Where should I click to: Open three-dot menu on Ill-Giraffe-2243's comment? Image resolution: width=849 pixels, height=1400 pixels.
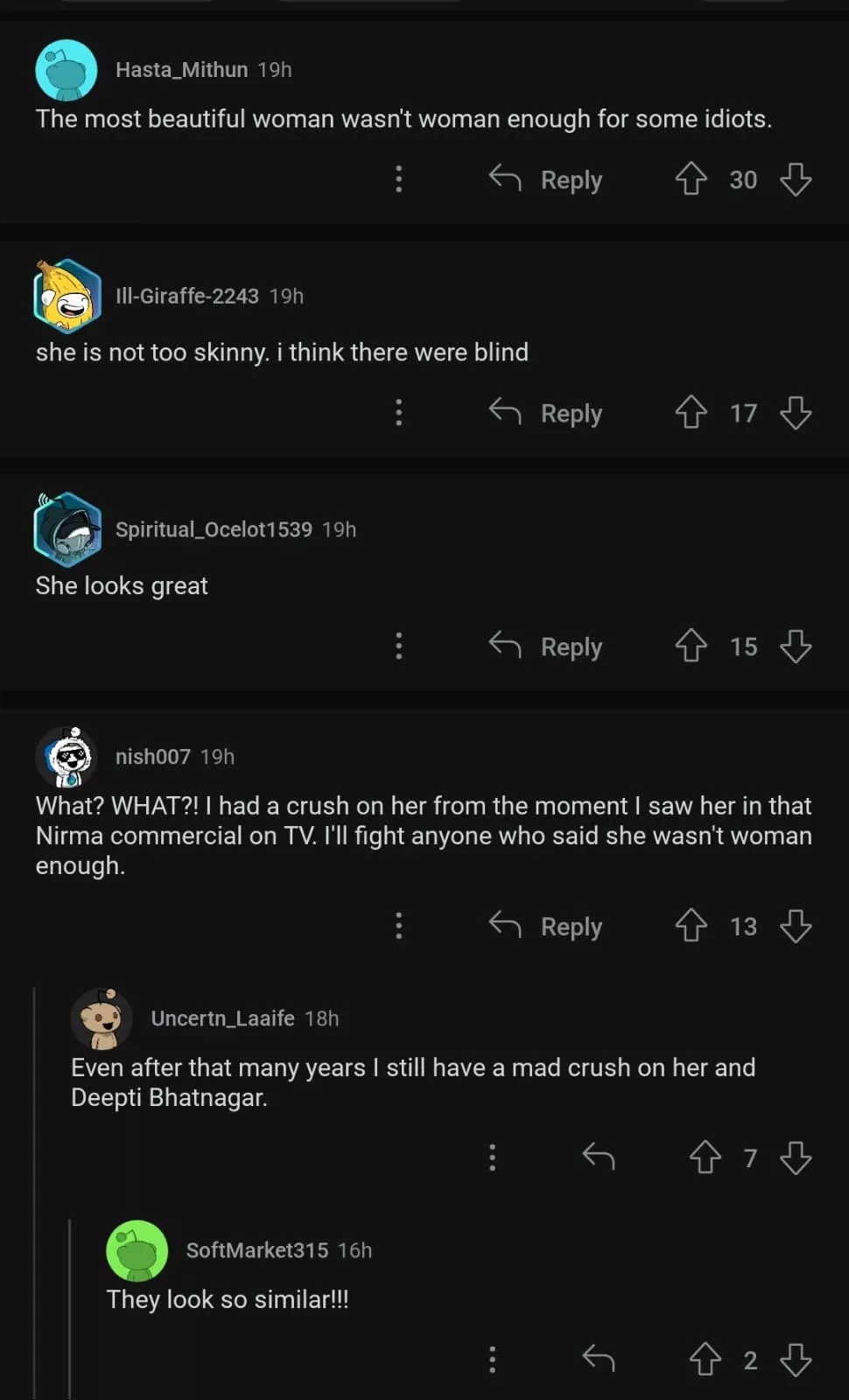tap(399, 412)
